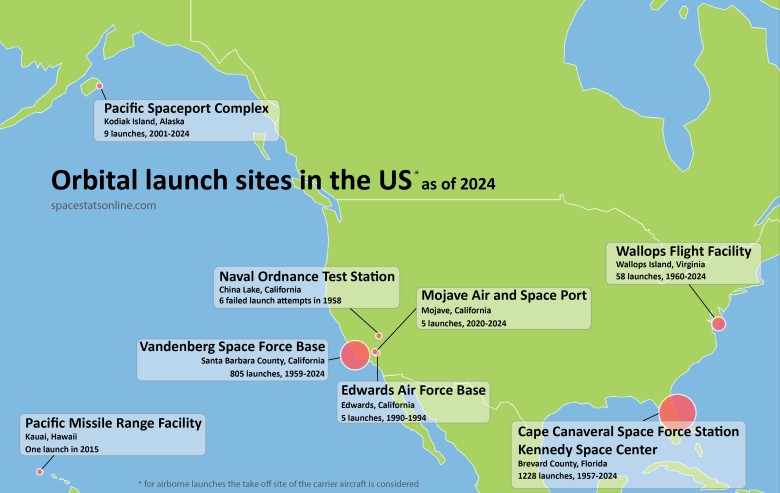Screen dimensions: 780x493
Task: Select the Naval Ordnance Test Station heading
Action: 306,275
